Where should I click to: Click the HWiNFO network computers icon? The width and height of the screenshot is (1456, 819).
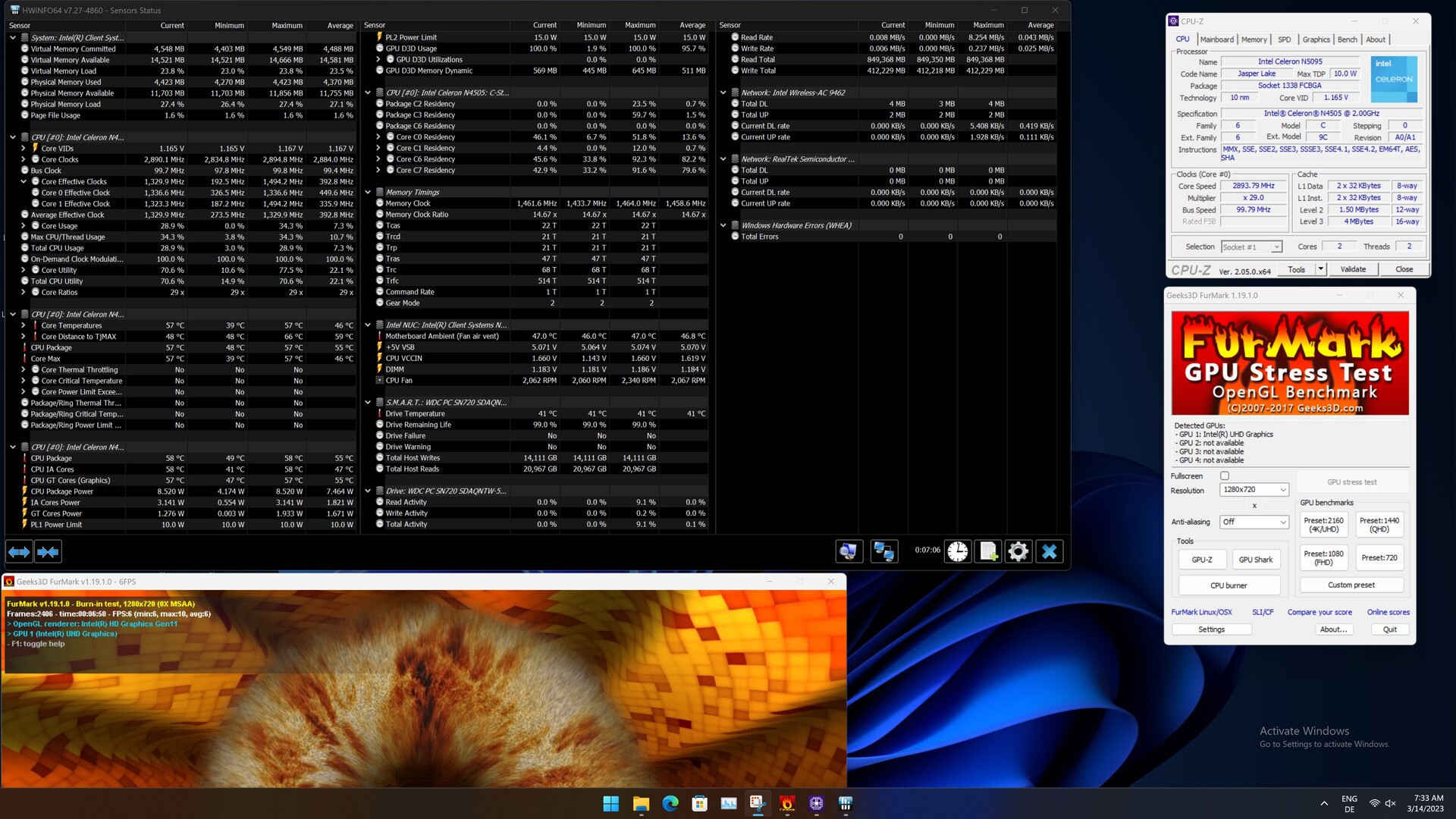point(883,551)
